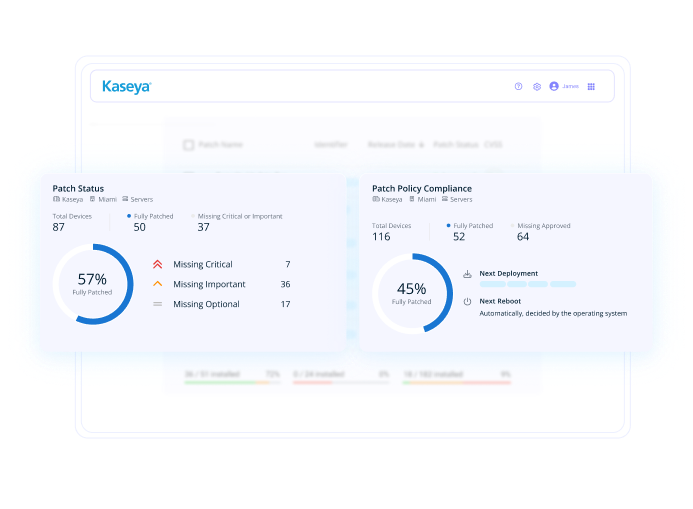693x509 pixels.
Task: Check the Patch Name select-all checkbox
Action: pyautogui.click(x=188, y=145)
